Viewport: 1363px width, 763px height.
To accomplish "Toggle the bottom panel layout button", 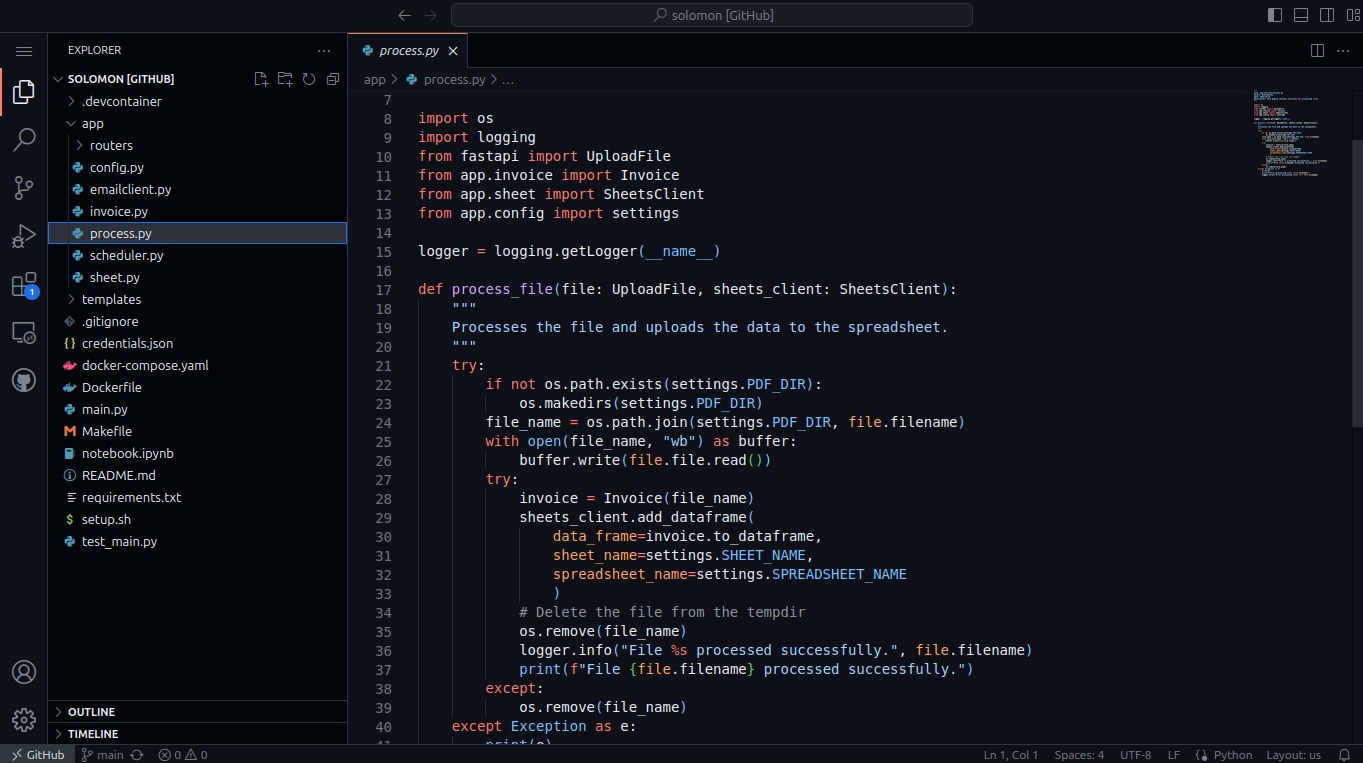I will click(1301, 15).
